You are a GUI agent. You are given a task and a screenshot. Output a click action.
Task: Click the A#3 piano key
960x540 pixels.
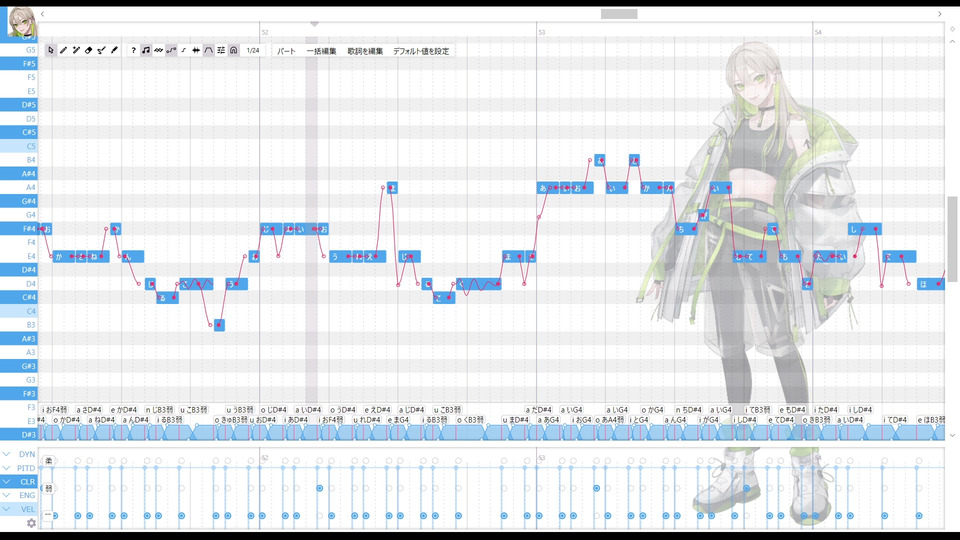[x=19, y=339]
